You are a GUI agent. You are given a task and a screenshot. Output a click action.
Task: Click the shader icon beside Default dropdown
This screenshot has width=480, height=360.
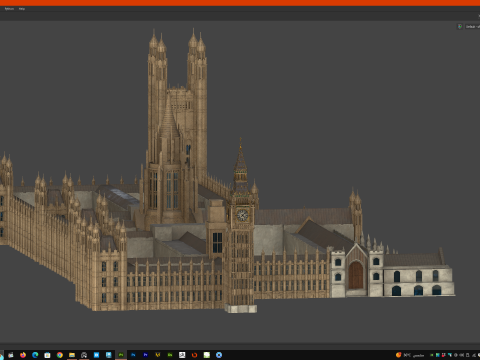(x=460, y=26)
